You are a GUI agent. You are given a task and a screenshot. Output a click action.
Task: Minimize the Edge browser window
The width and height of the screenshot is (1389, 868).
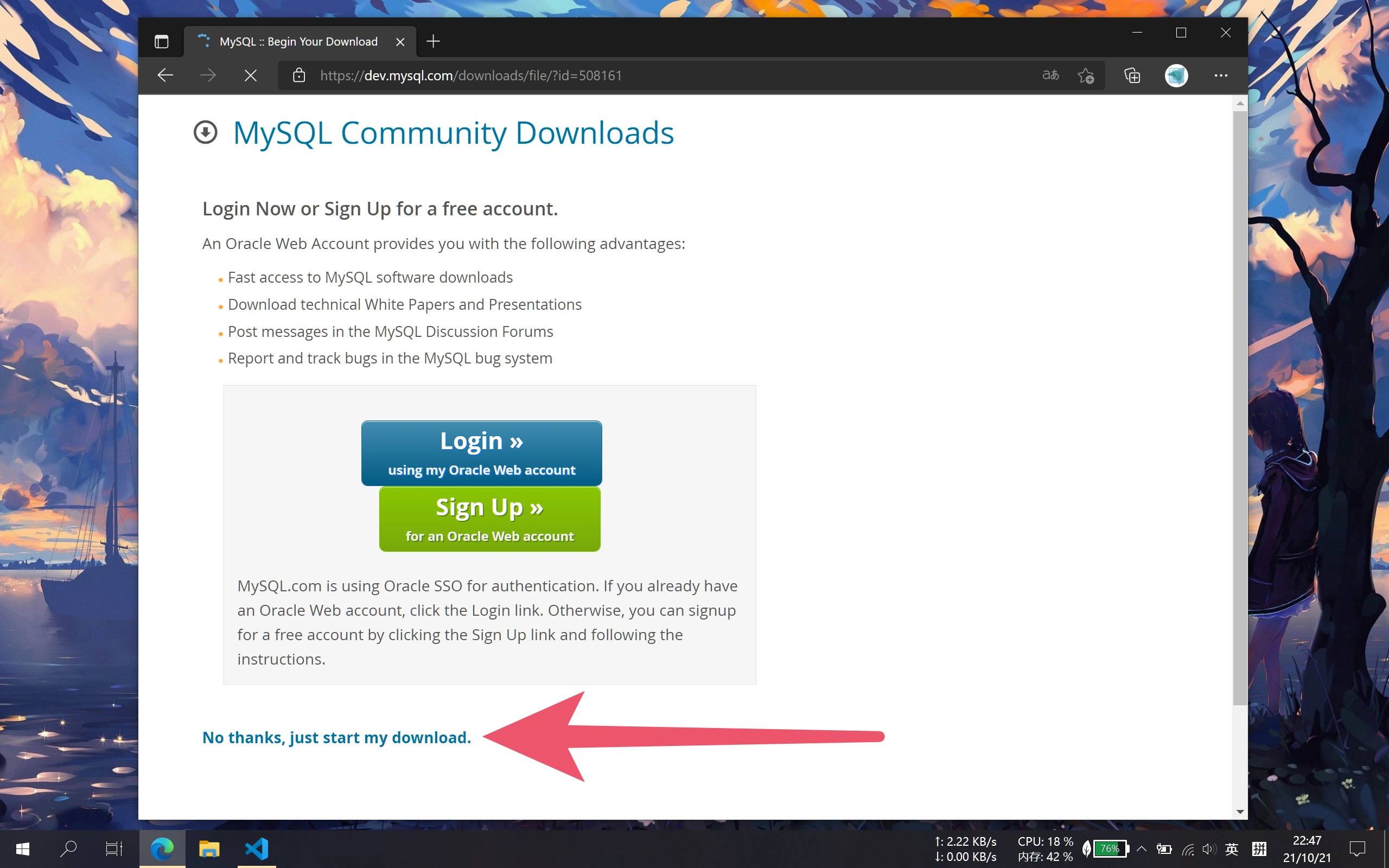point(1137,33)
